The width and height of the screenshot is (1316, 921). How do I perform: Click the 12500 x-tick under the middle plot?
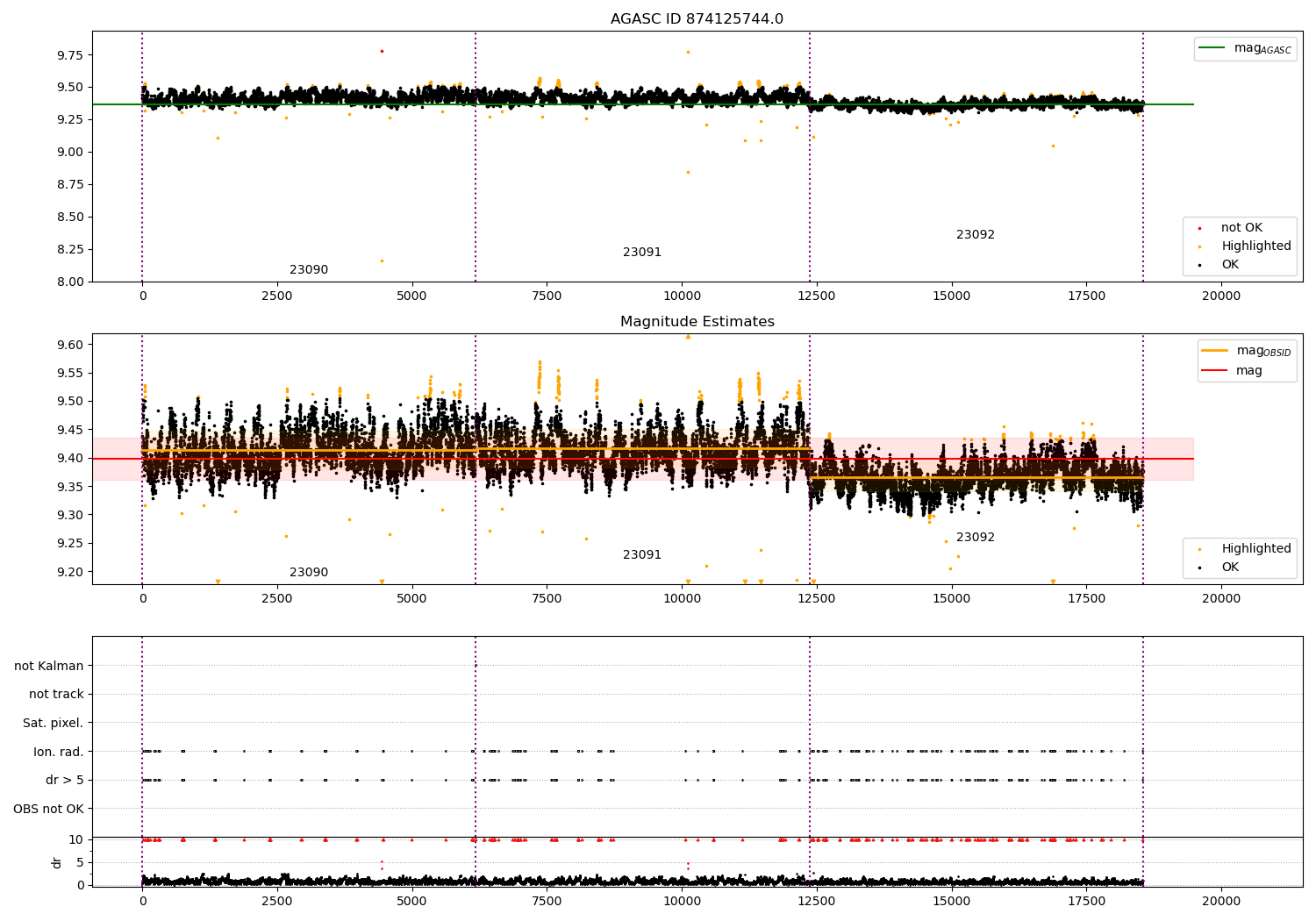pos(817,599)
